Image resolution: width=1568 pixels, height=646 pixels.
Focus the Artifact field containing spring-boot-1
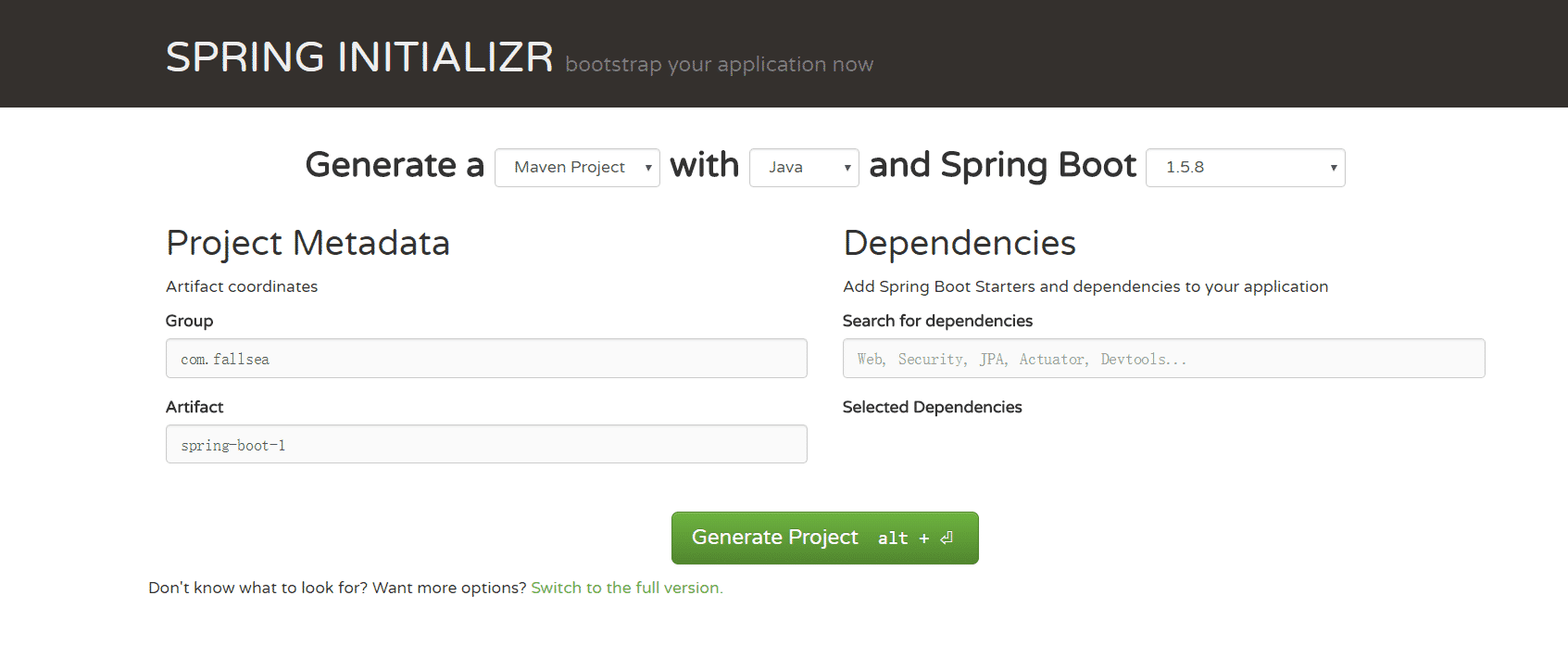(486, 445)
